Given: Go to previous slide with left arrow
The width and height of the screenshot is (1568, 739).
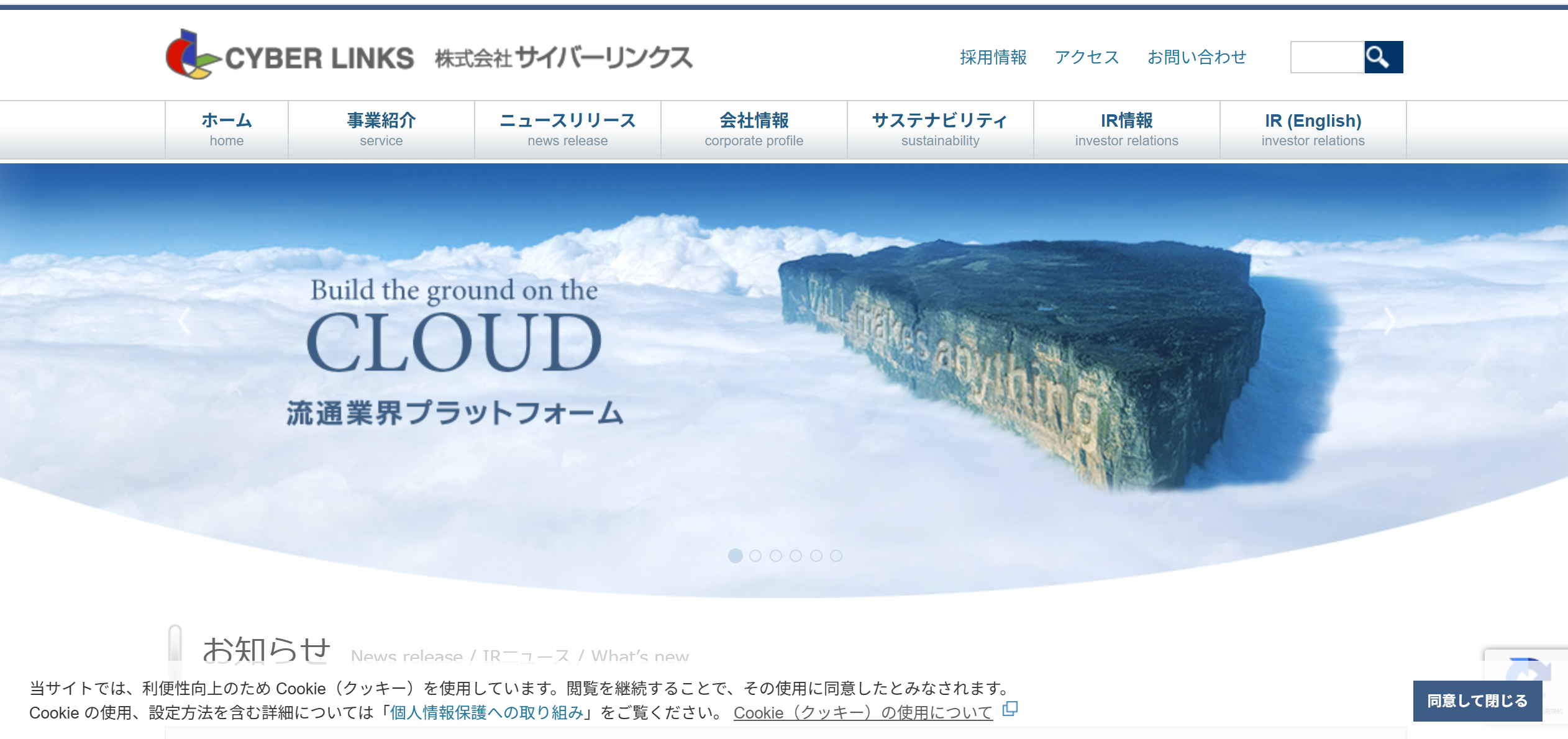Looking at the screenshot, I should pyautogui.click(x=184, y=321).
